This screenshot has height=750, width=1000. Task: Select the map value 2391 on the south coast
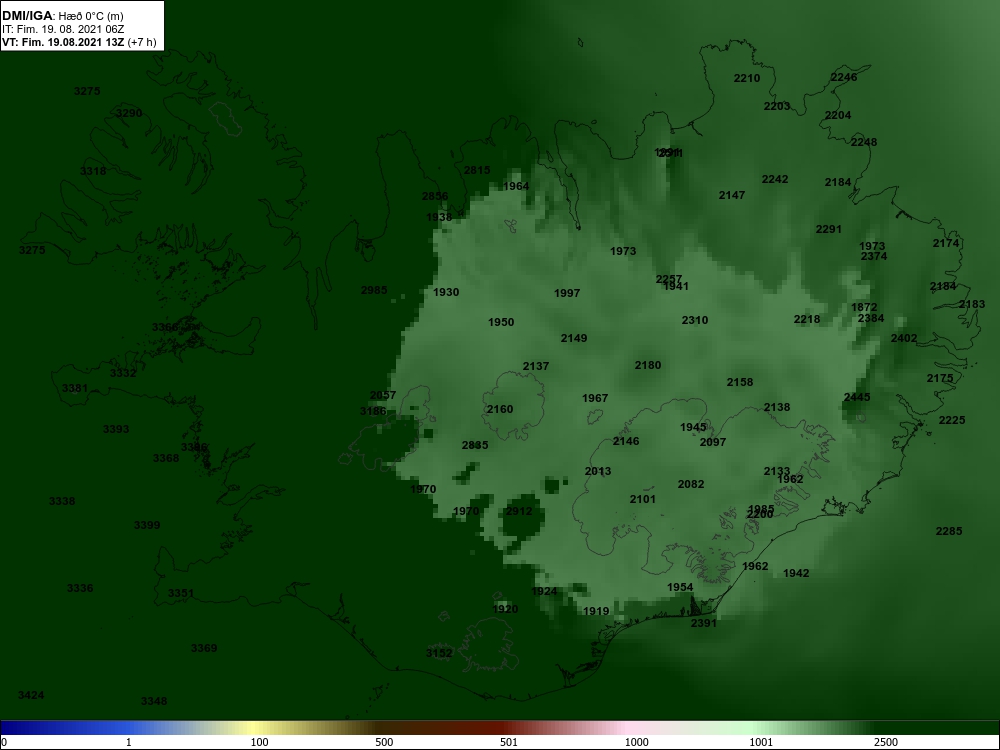tap(703, 623)
